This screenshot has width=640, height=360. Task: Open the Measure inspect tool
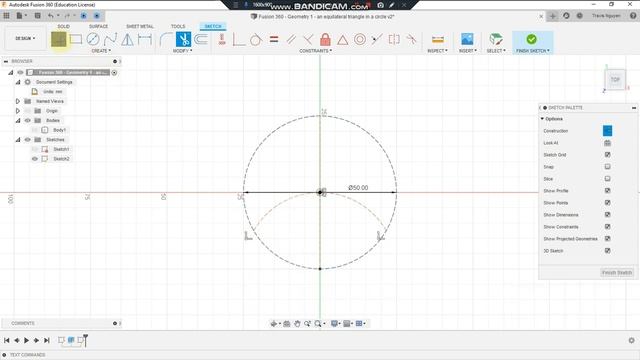point(438,39)
